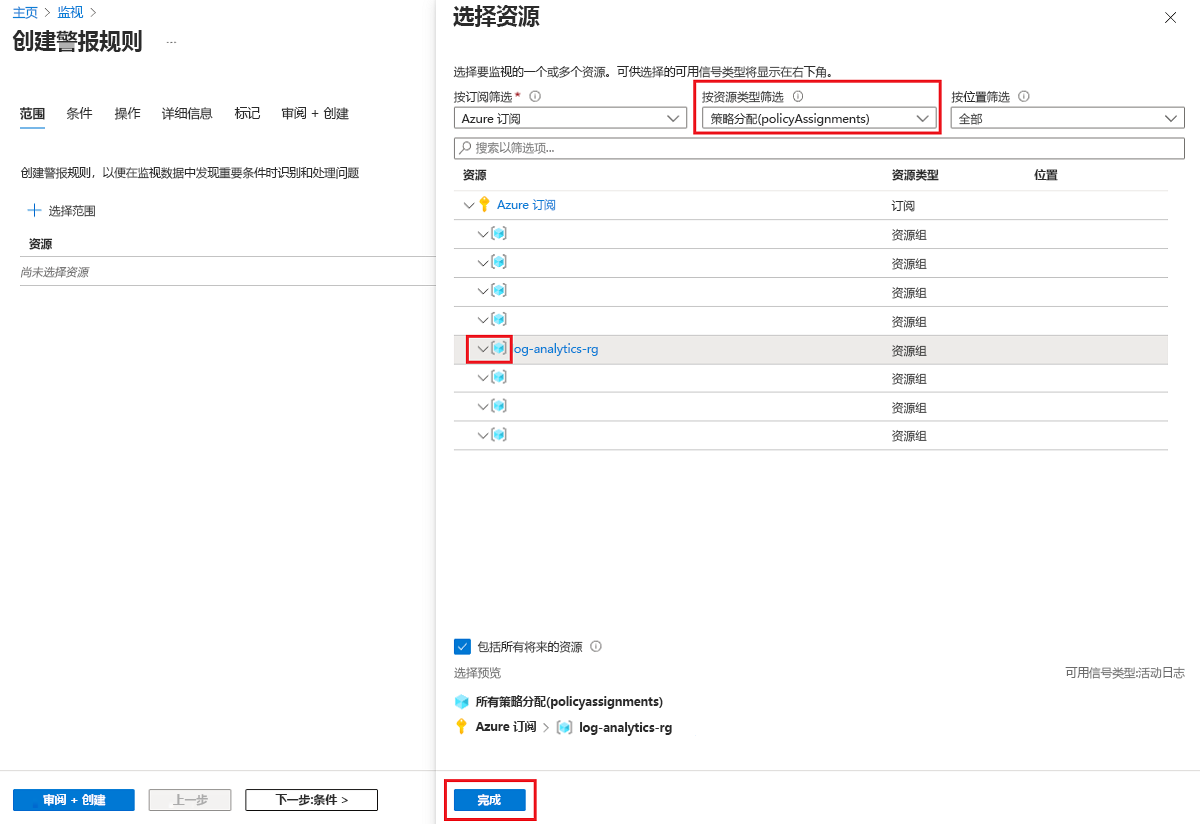This screenshot has width=1200, height=824.
Task: Switch to the 详细信息 tab
Action: click(187, 114)
